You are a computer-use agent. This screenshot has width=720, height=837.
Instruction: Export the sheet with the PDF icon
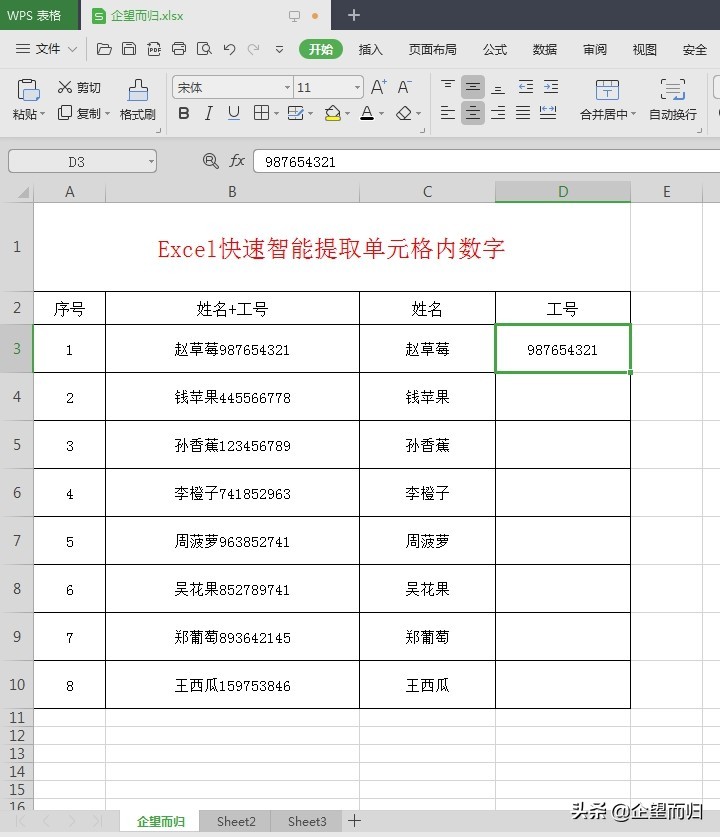pos(154,49)
